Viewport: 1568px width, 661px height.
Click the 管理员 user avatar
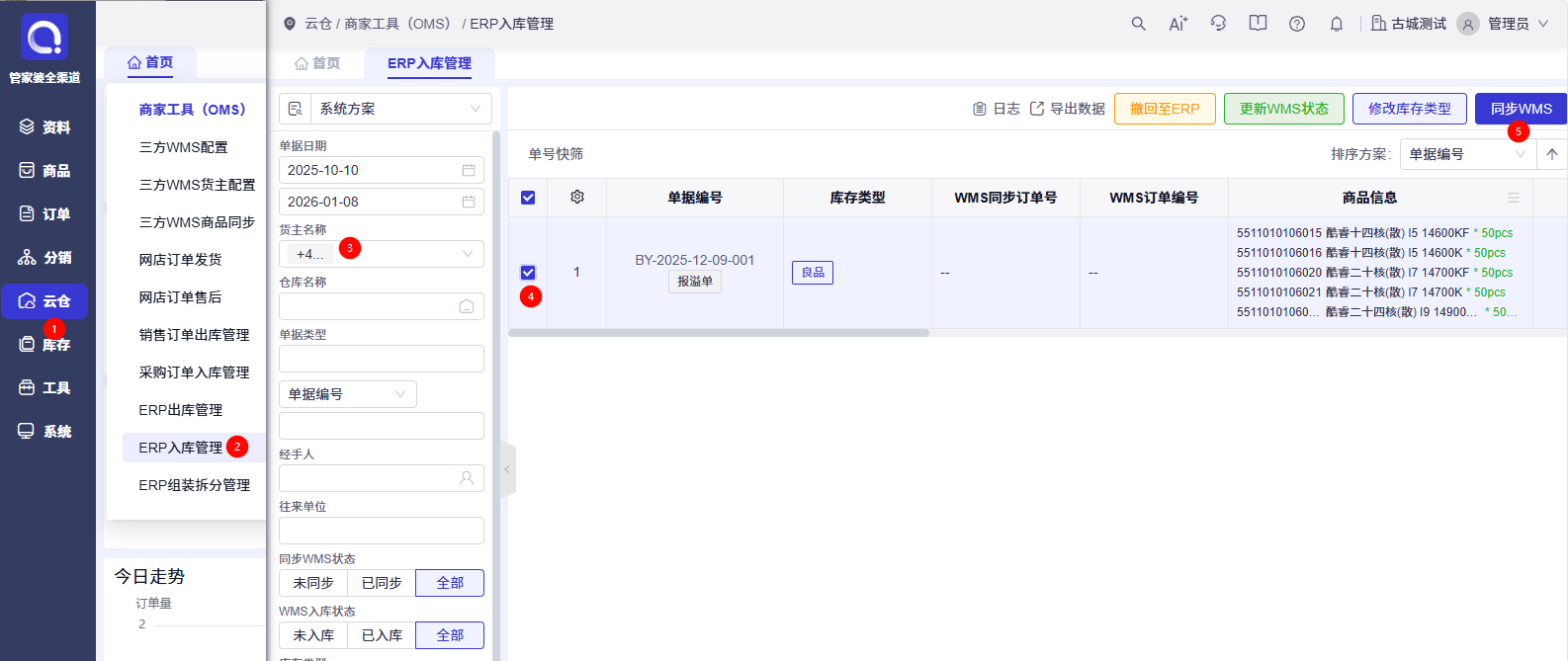(1468, 24)
